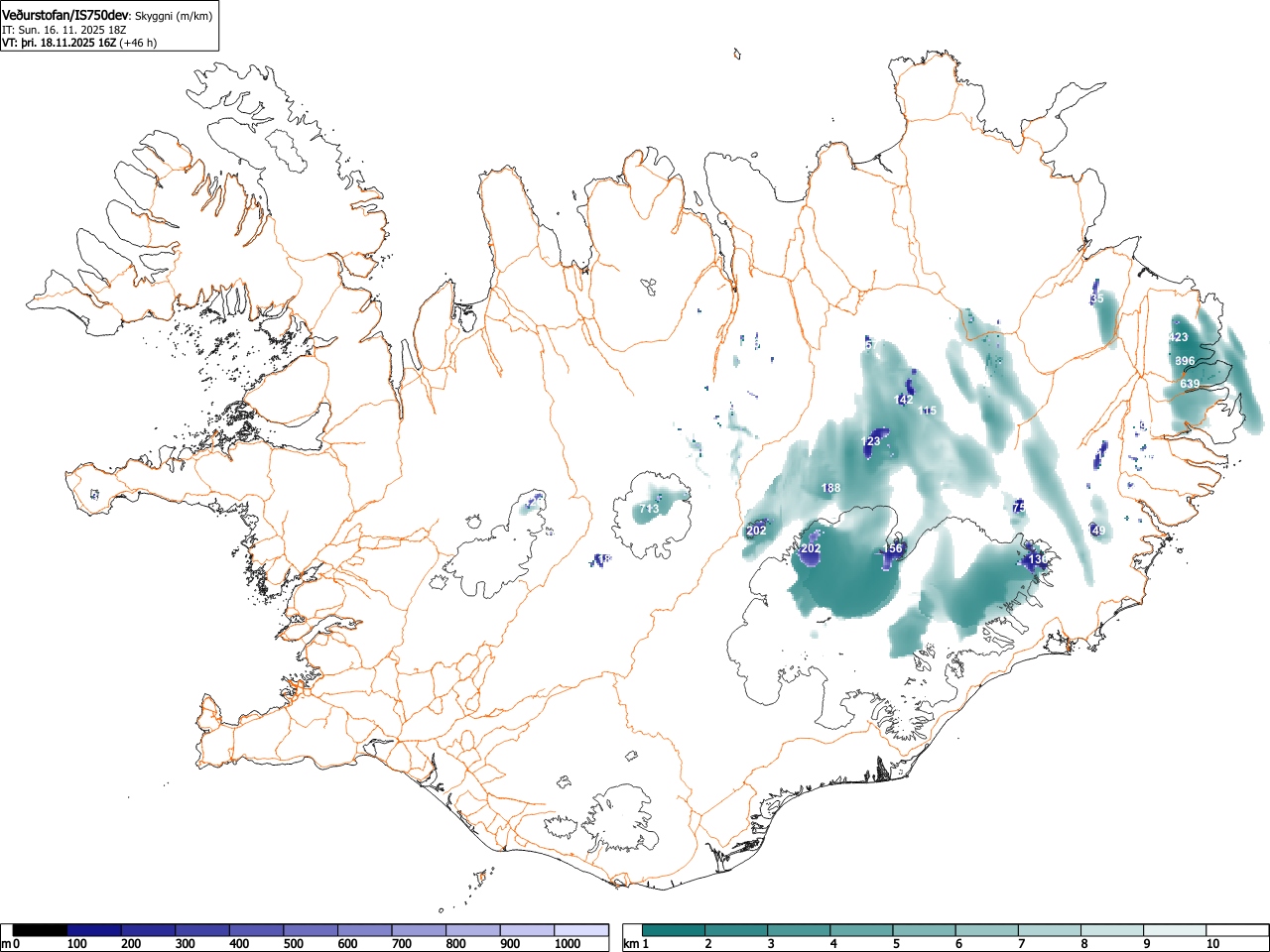
Task: Click the dark navy 100–200 m legend swatch
Action: click(x=94, y=930)
